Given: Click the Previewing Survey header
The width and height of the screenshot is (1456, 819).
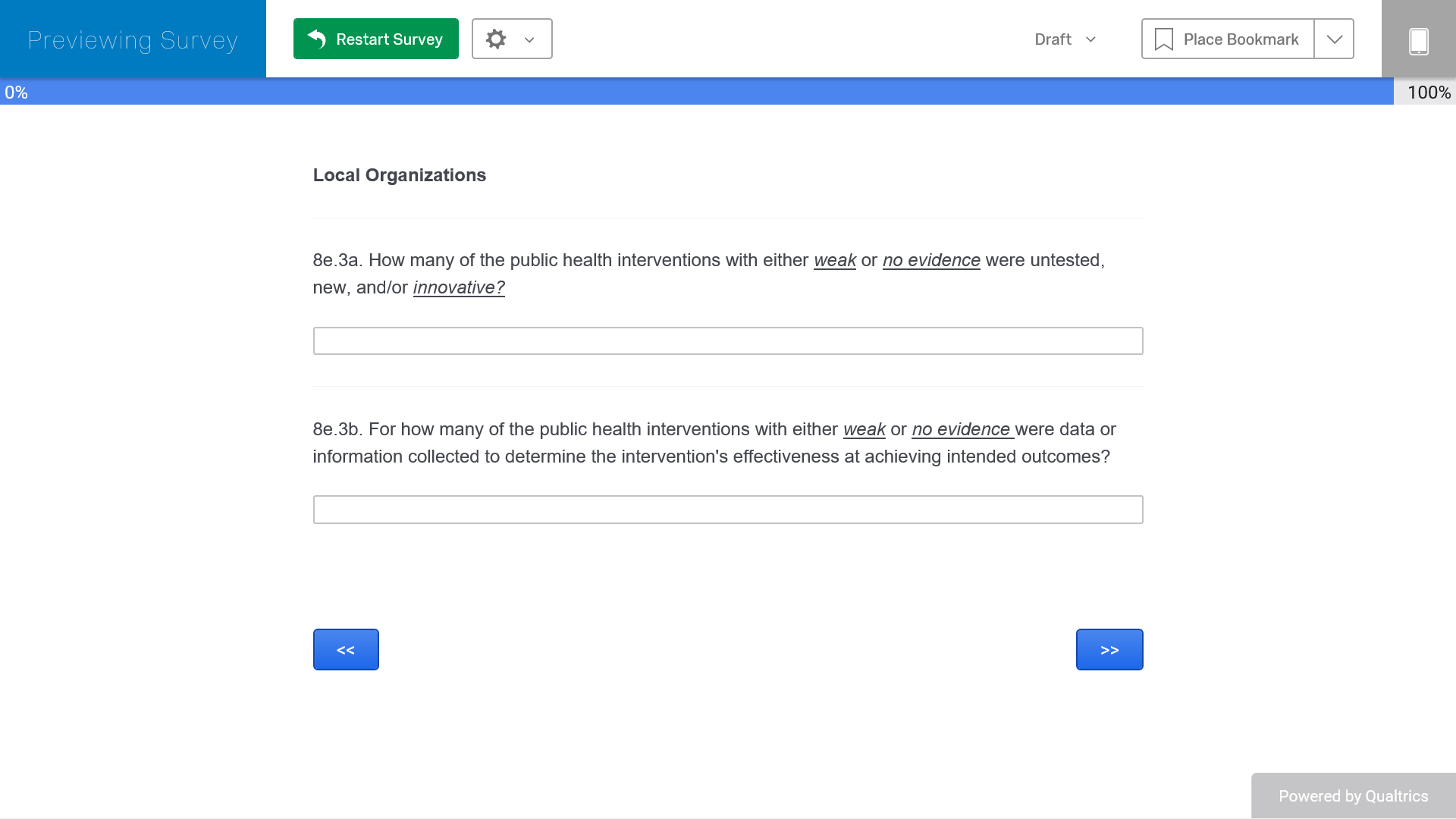Looking at the screenshot, I should tap(133, 39).
